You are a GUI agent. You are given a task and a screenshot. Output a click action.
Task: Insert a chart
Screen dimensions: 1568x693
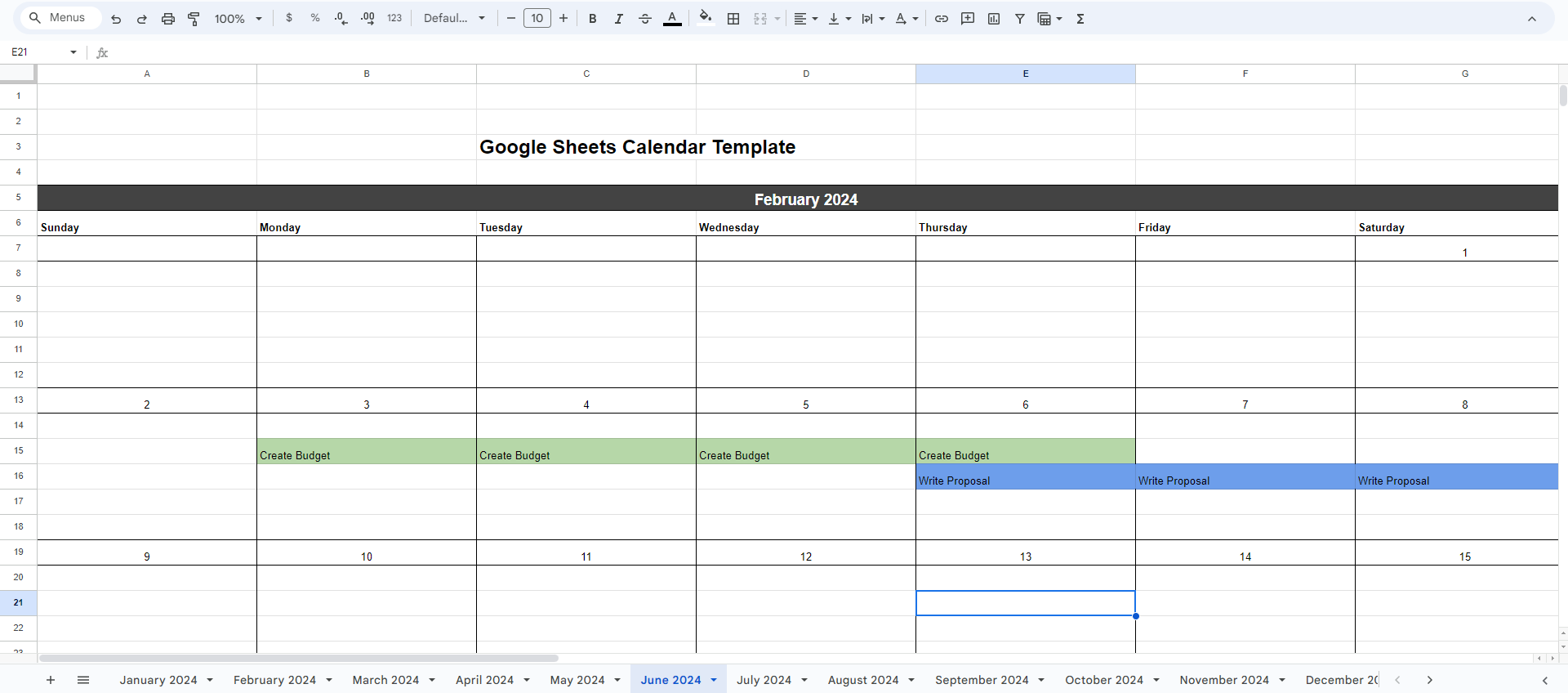pos(994,18)
